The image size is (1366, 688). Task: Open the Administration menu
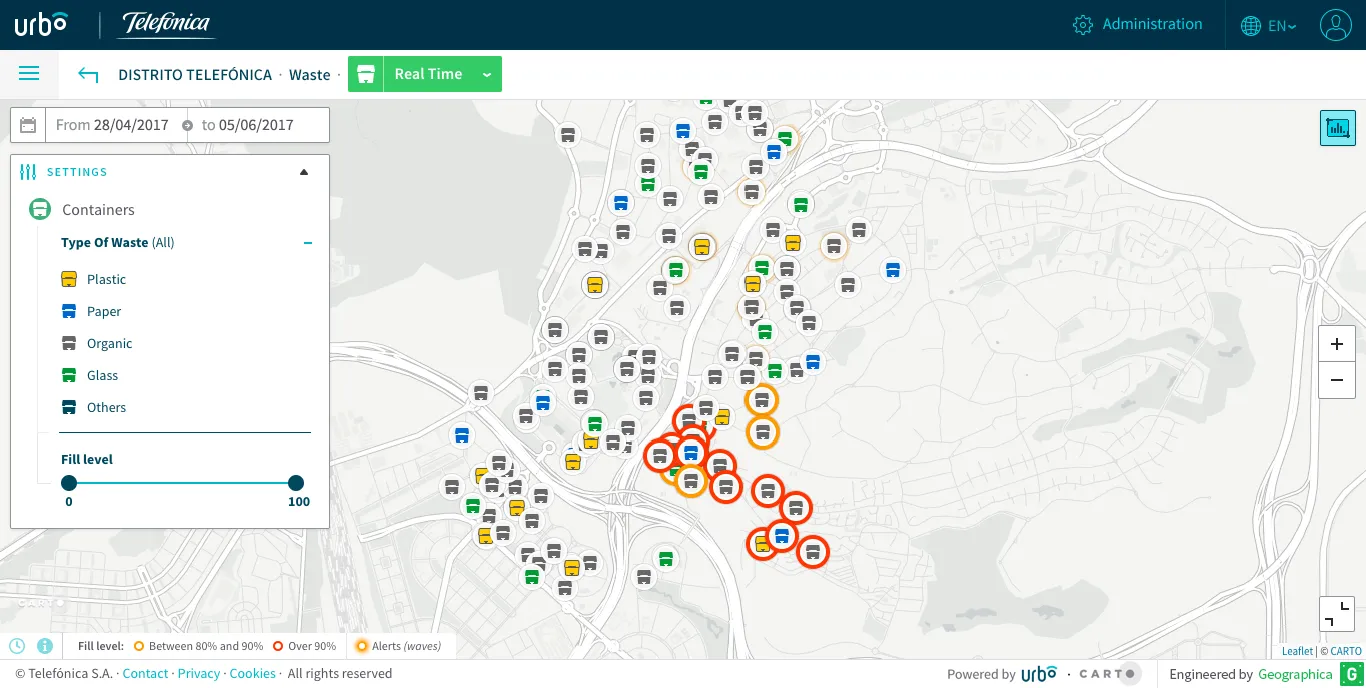pos(1137,25)
